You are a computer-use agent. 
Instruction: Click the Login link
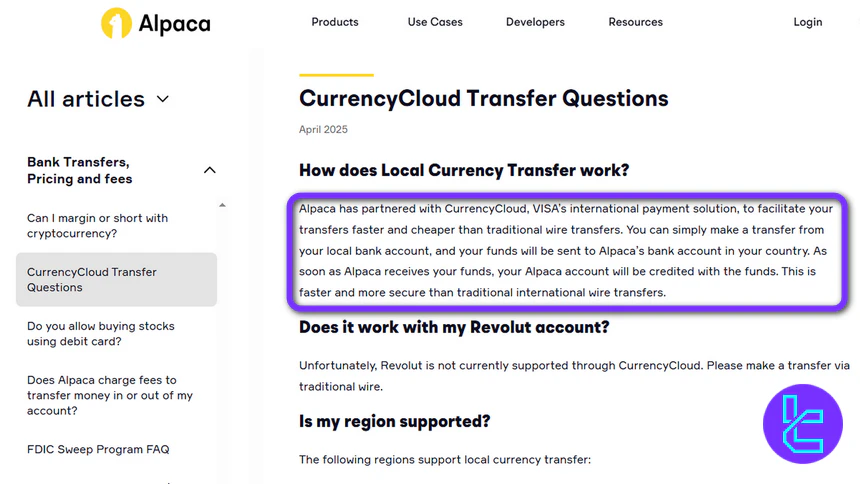click(807, 22)
